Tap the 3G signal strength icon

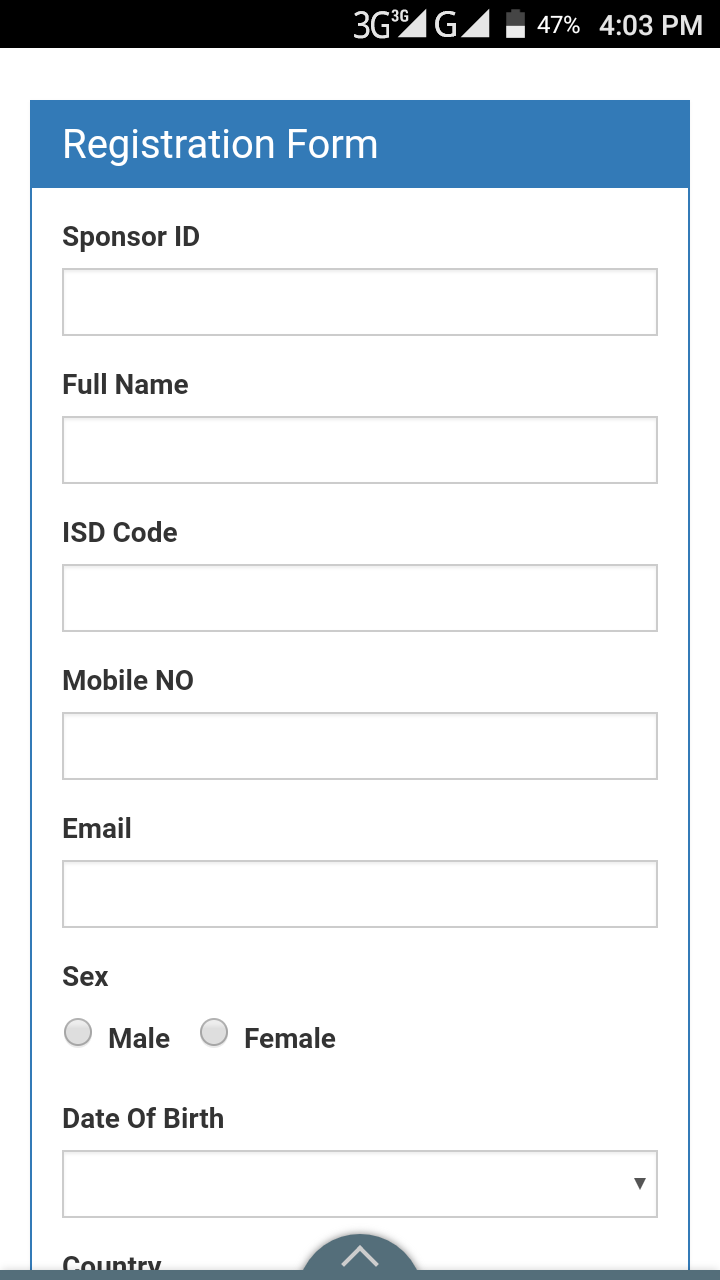pyautogui.click(x=390, y=24)
